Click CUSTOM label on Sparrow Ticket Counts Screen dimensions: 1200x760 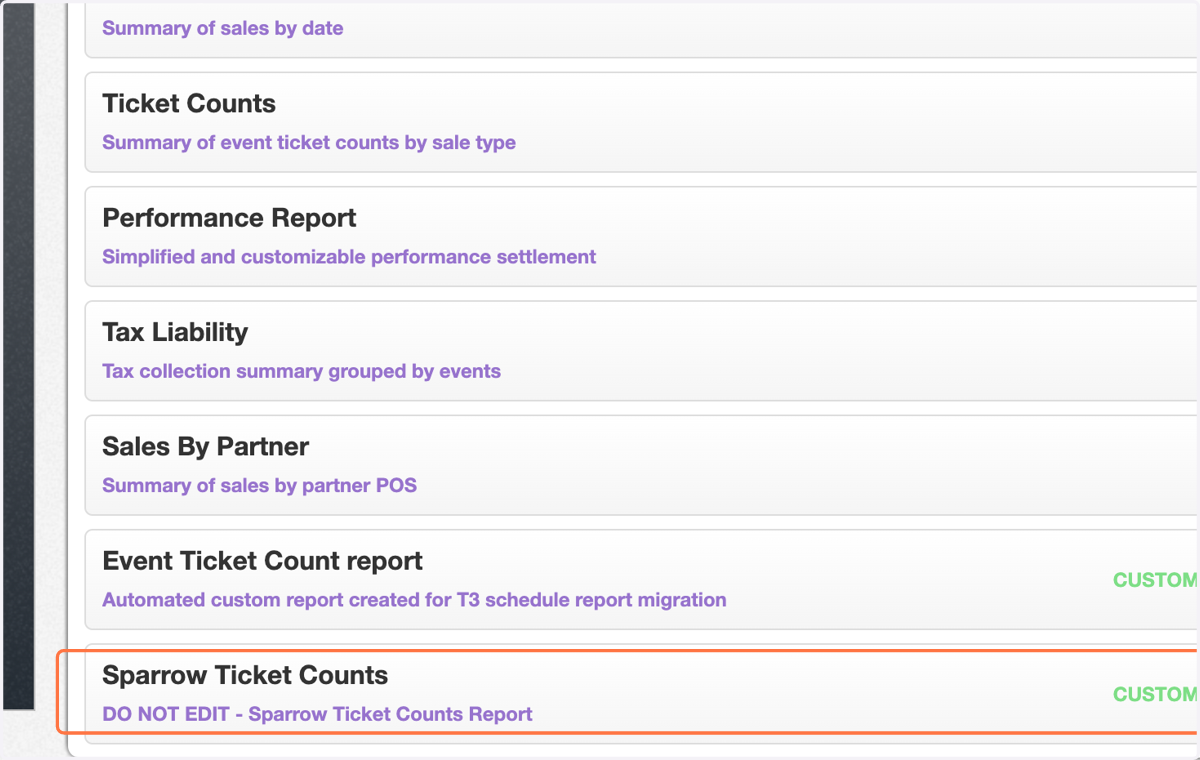click(x=1156, y=694)
